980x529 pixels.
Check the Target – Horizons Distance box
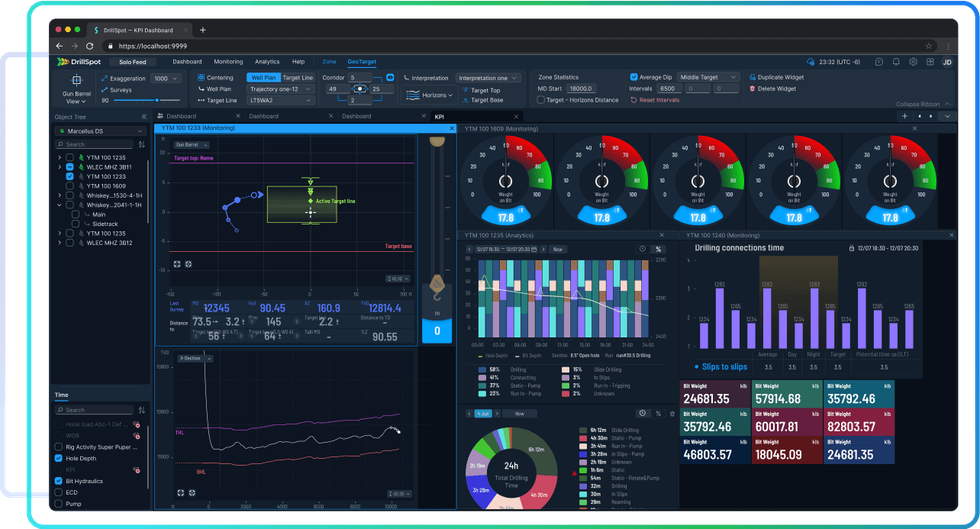pos(541,100)
